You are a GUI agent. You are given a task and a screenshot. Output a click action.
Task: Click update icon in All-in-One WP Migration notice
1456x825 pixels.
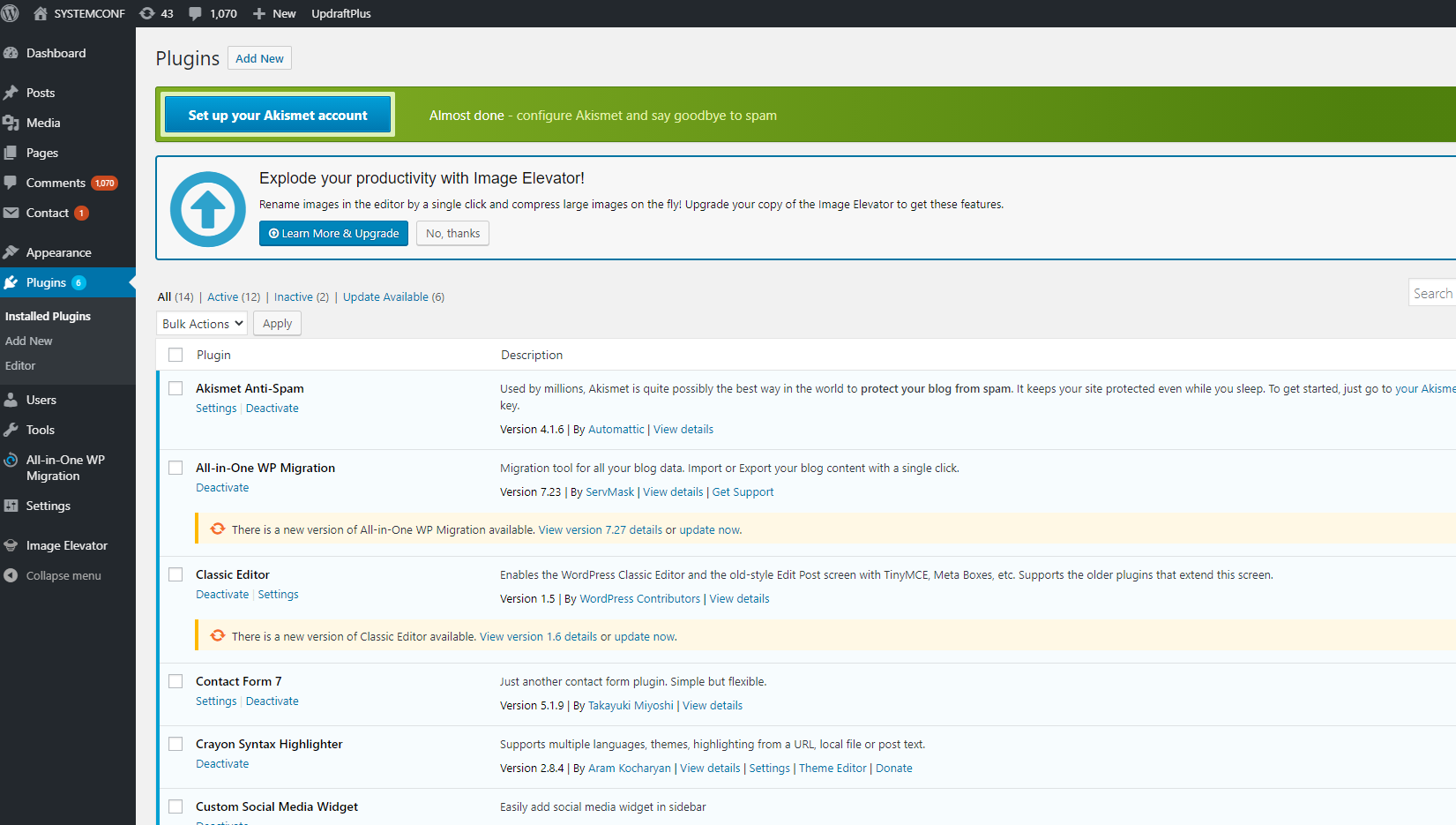pos(218,529)
